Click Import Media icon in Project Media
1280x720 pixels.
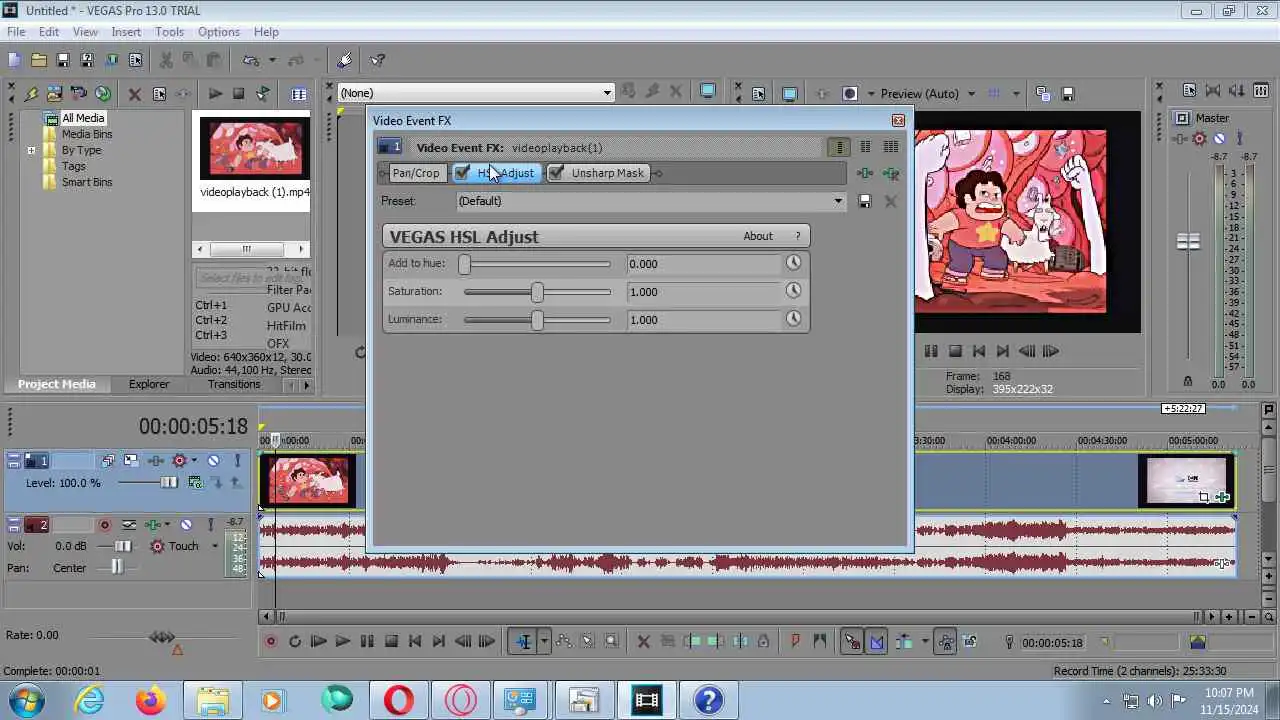[x=54, y=94]
